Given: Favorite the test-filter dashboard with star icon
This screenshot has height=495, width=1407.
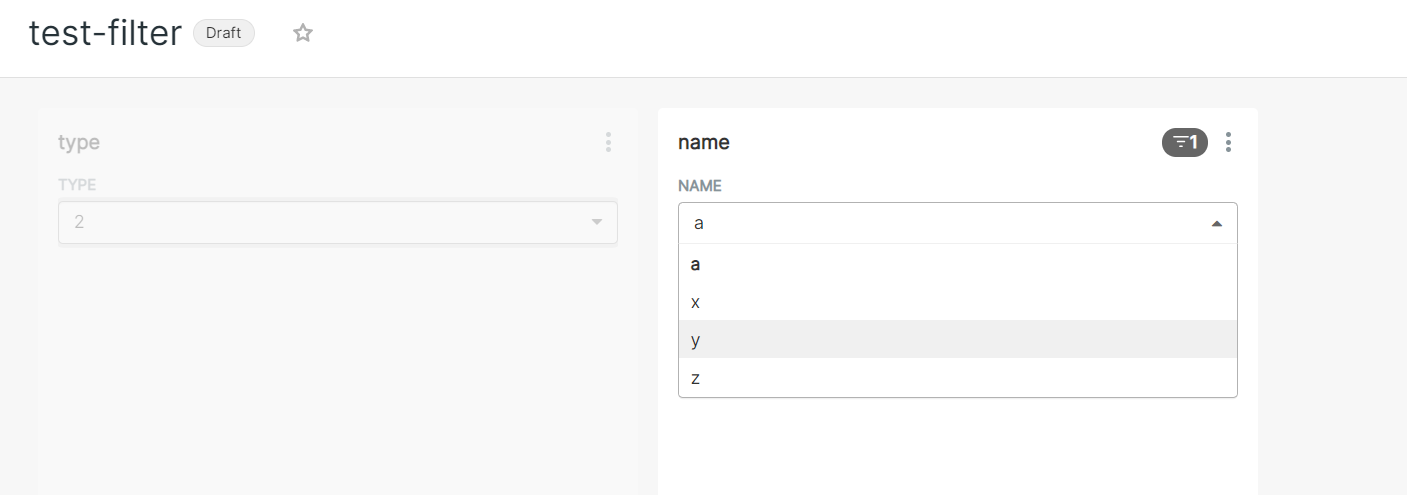Looking at the screenshot, I should 303,33.
